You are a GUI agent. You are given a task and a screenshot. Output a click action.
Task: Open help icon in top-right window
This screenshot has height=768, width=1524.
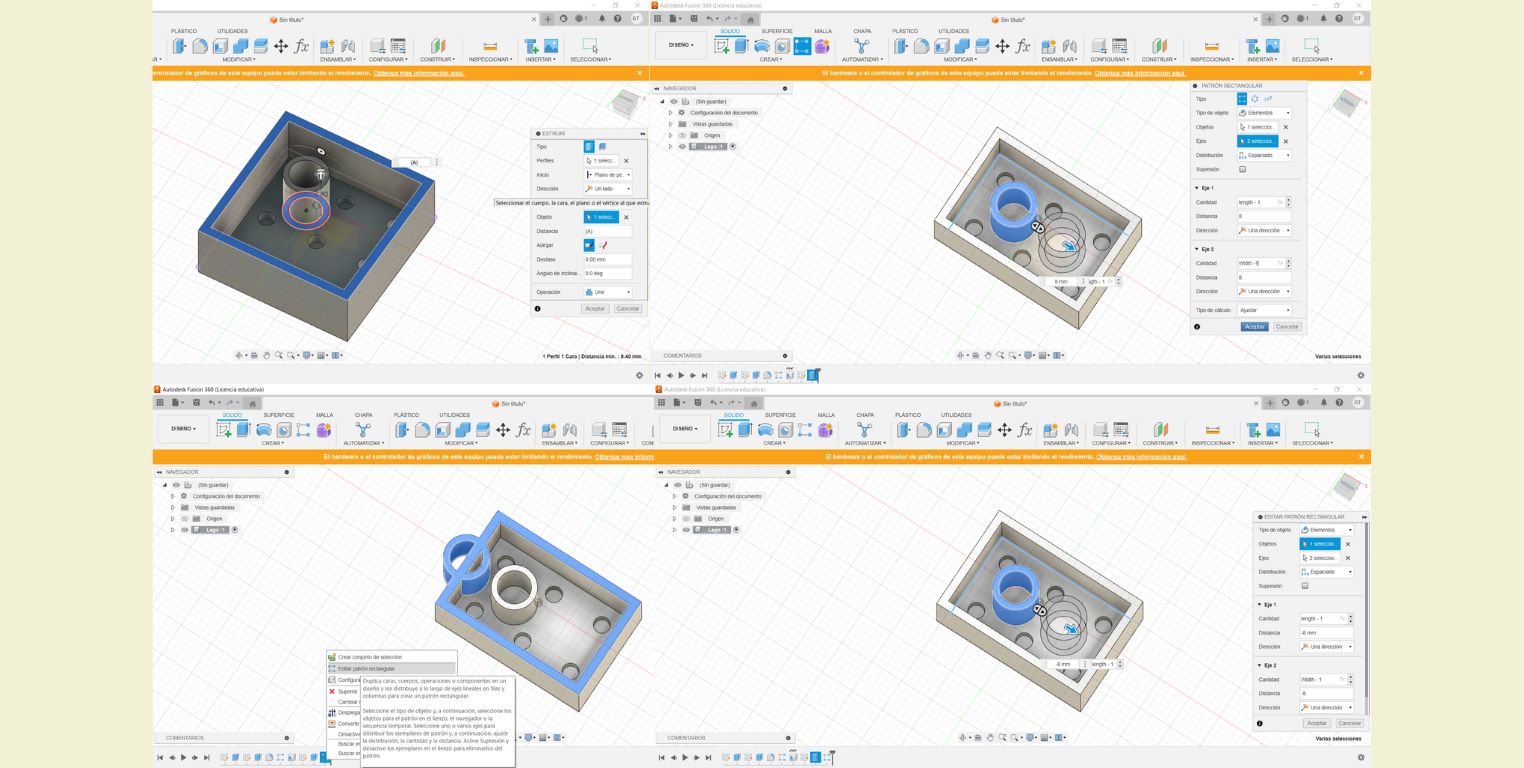pyautogui.click(x=1339, y=18)
